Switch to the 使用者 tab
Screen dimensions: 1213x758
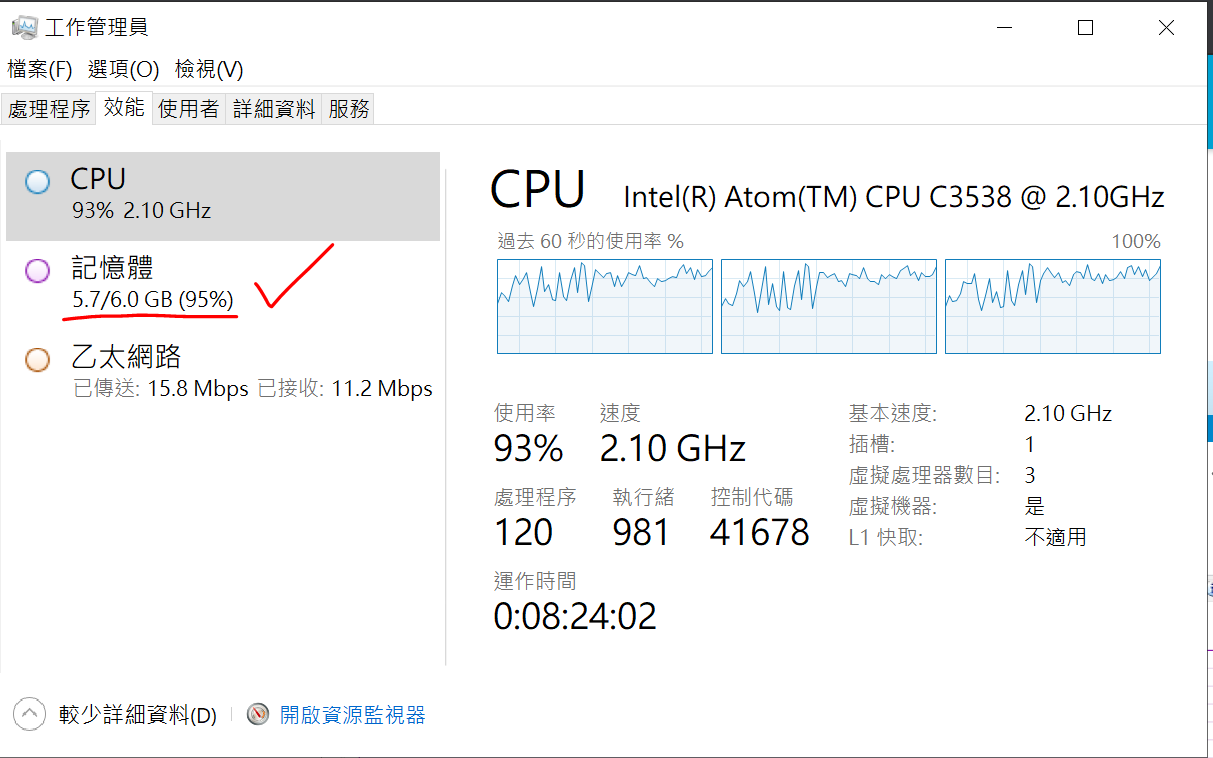tap(188, 109)
